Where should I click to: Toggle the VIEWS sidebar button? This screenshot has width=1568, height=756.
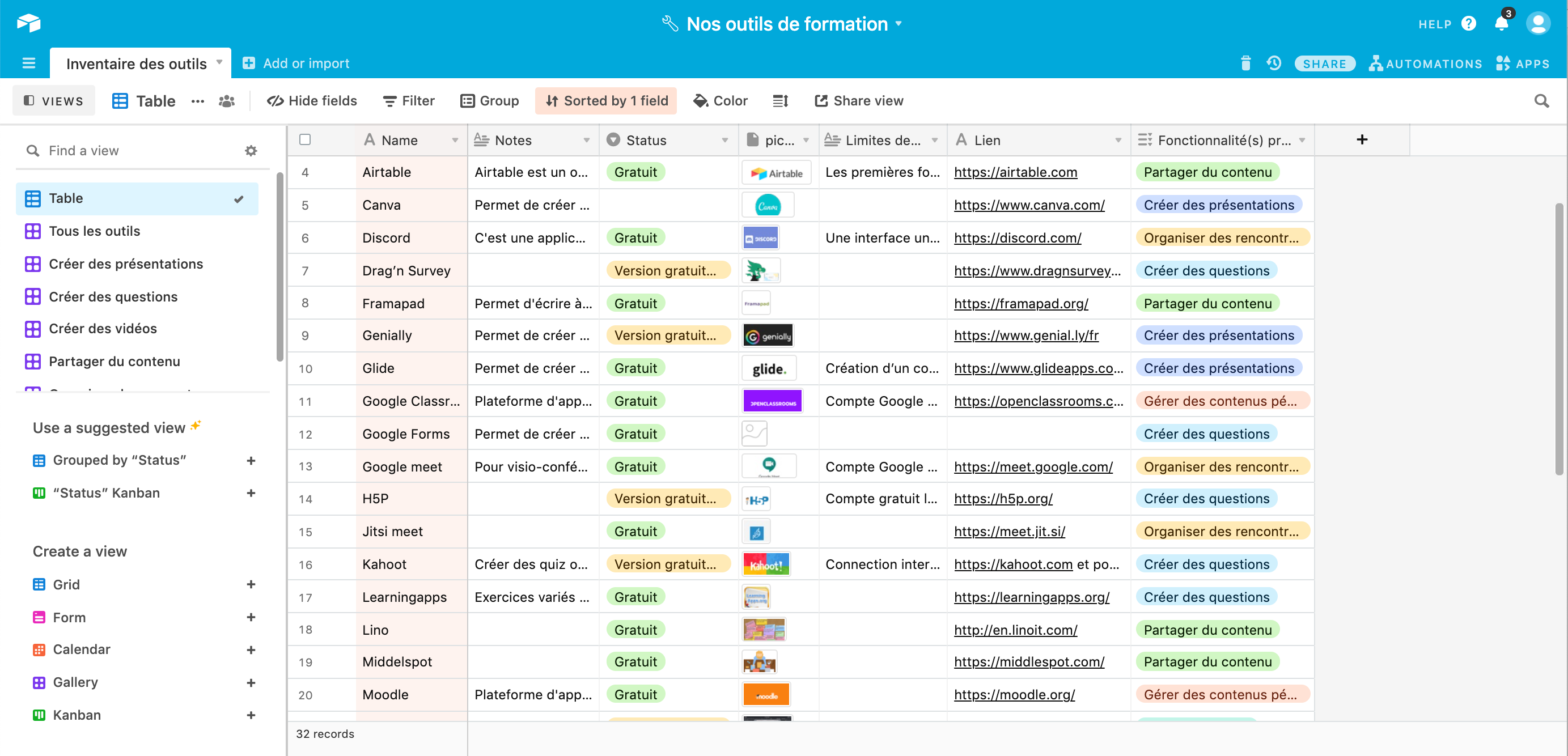point(53,101)
